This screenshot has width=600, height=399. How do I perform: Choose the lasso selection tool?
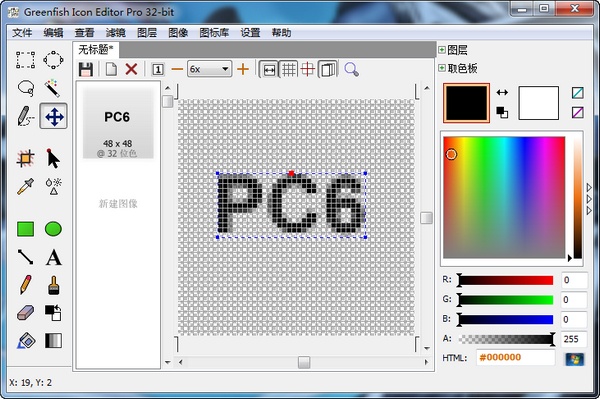coord(26,88)
